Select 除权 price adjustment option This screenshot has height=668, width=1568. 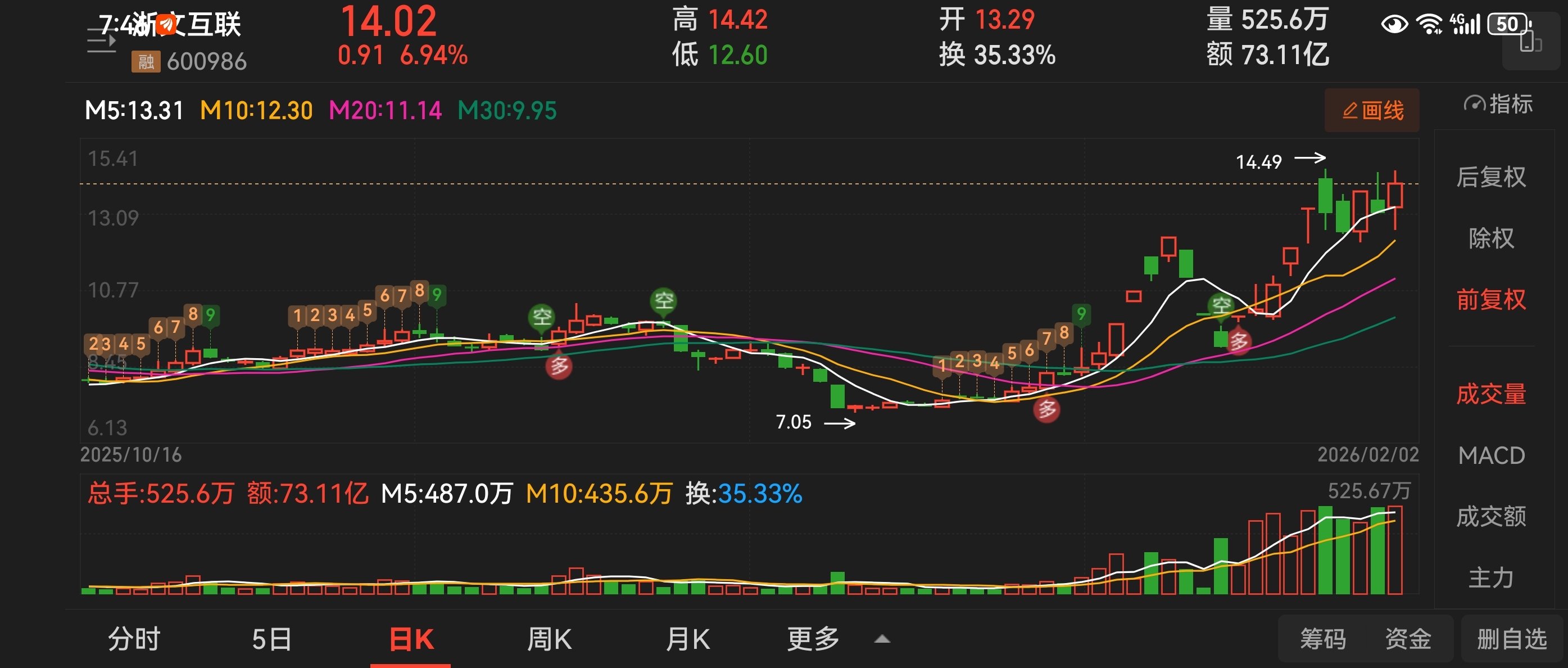1490,238
